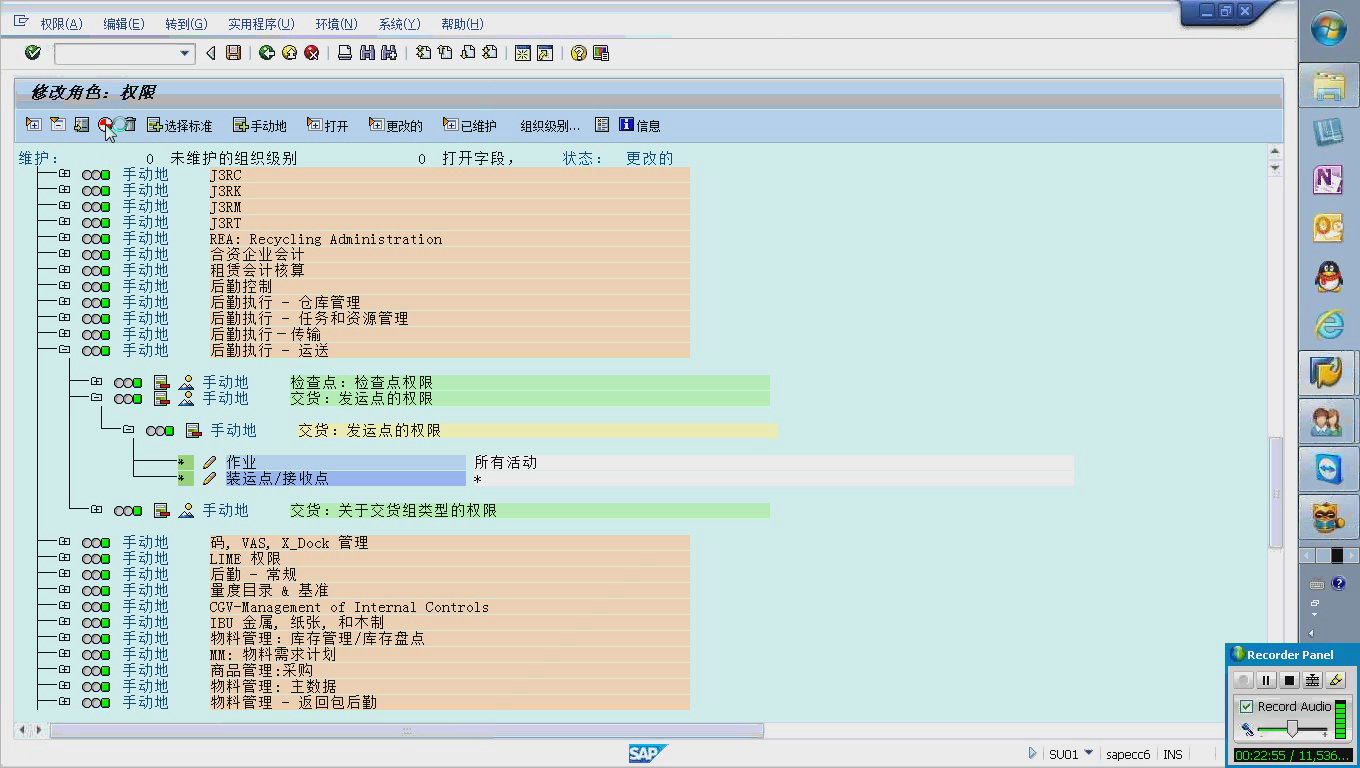Toggle the INS insert mode indicator
This screenshot has width=1360, height=768.
1173,755
